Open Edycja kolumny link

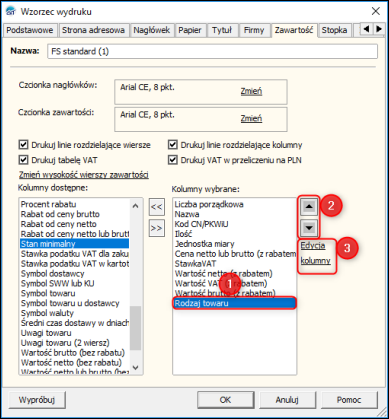point(316,253)
